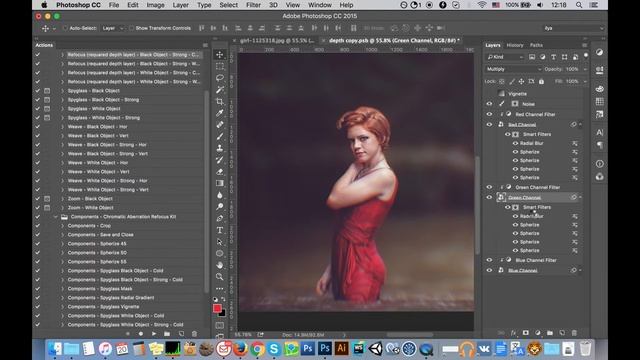Open the Layer menu

click(x=180, y=5)
